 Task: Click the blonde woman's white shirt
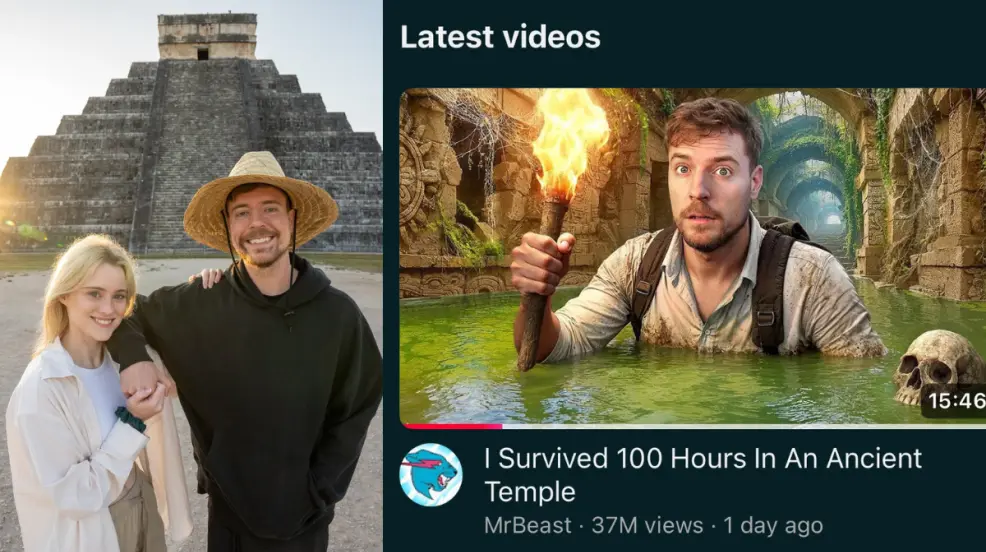click(75, 440)
